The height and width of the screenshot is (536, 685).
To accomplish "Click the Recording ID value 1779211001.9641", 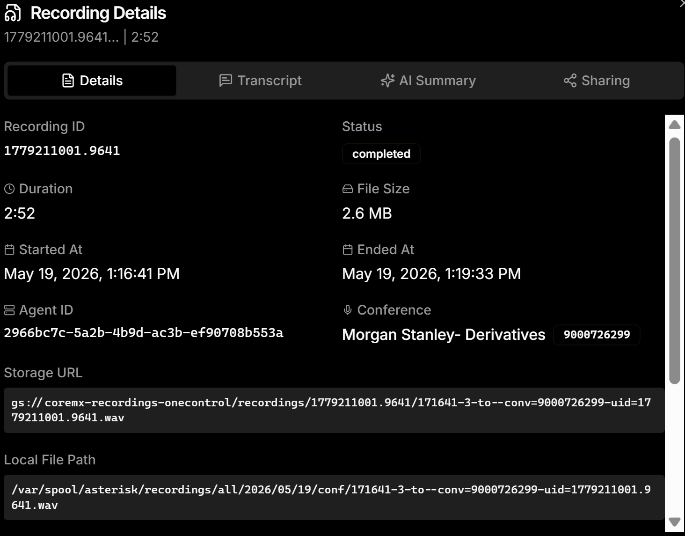I will 62,151.
